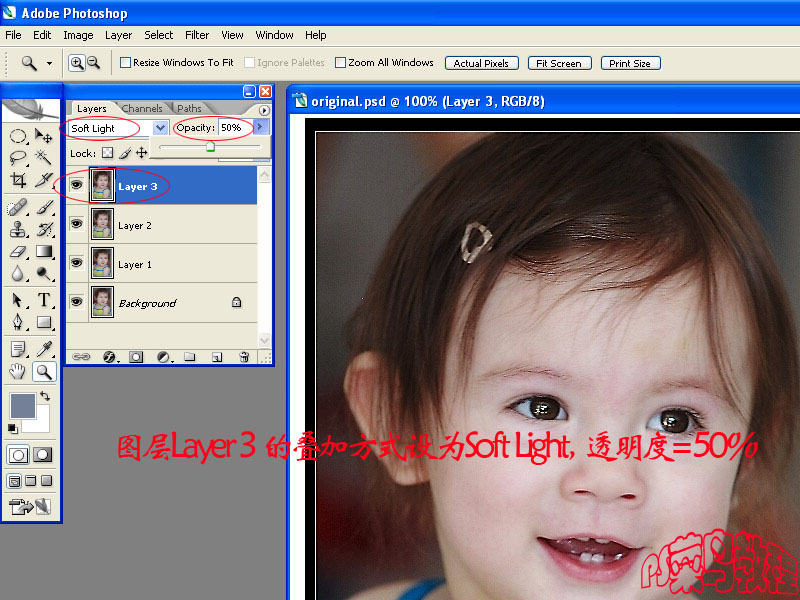Select the Clone Stamp tool
Image resolution: width=800 pixels, height=600 pixels.
point(18,229)
